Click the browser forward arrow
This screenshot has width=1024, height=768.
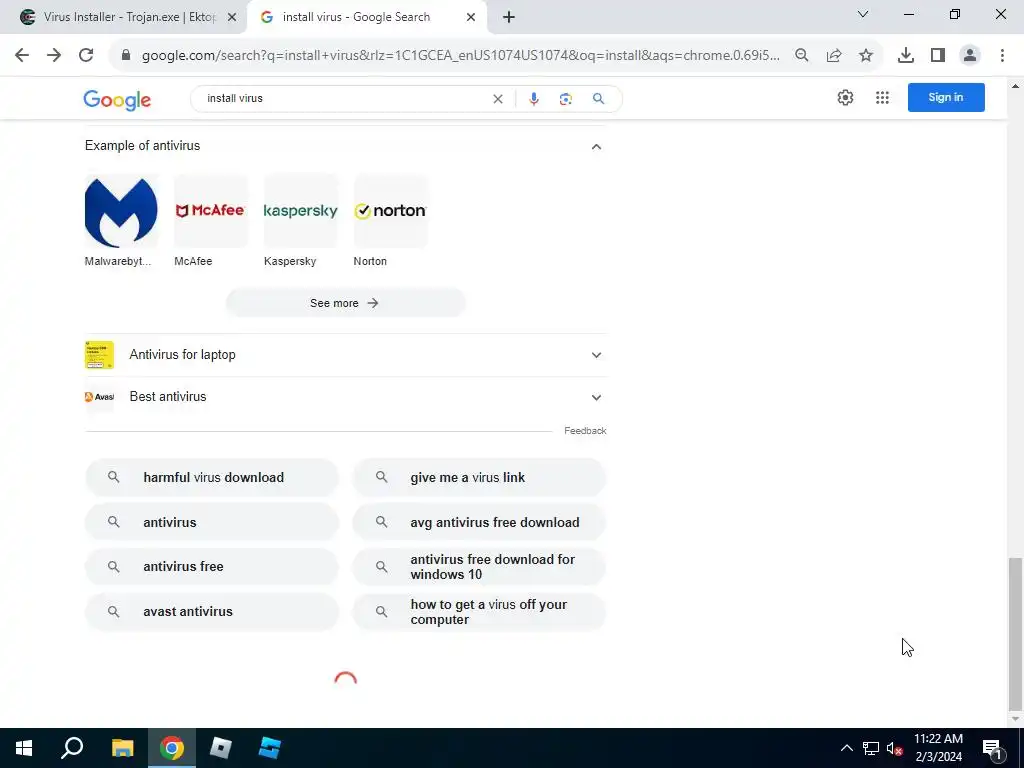[x=54, y=56]
